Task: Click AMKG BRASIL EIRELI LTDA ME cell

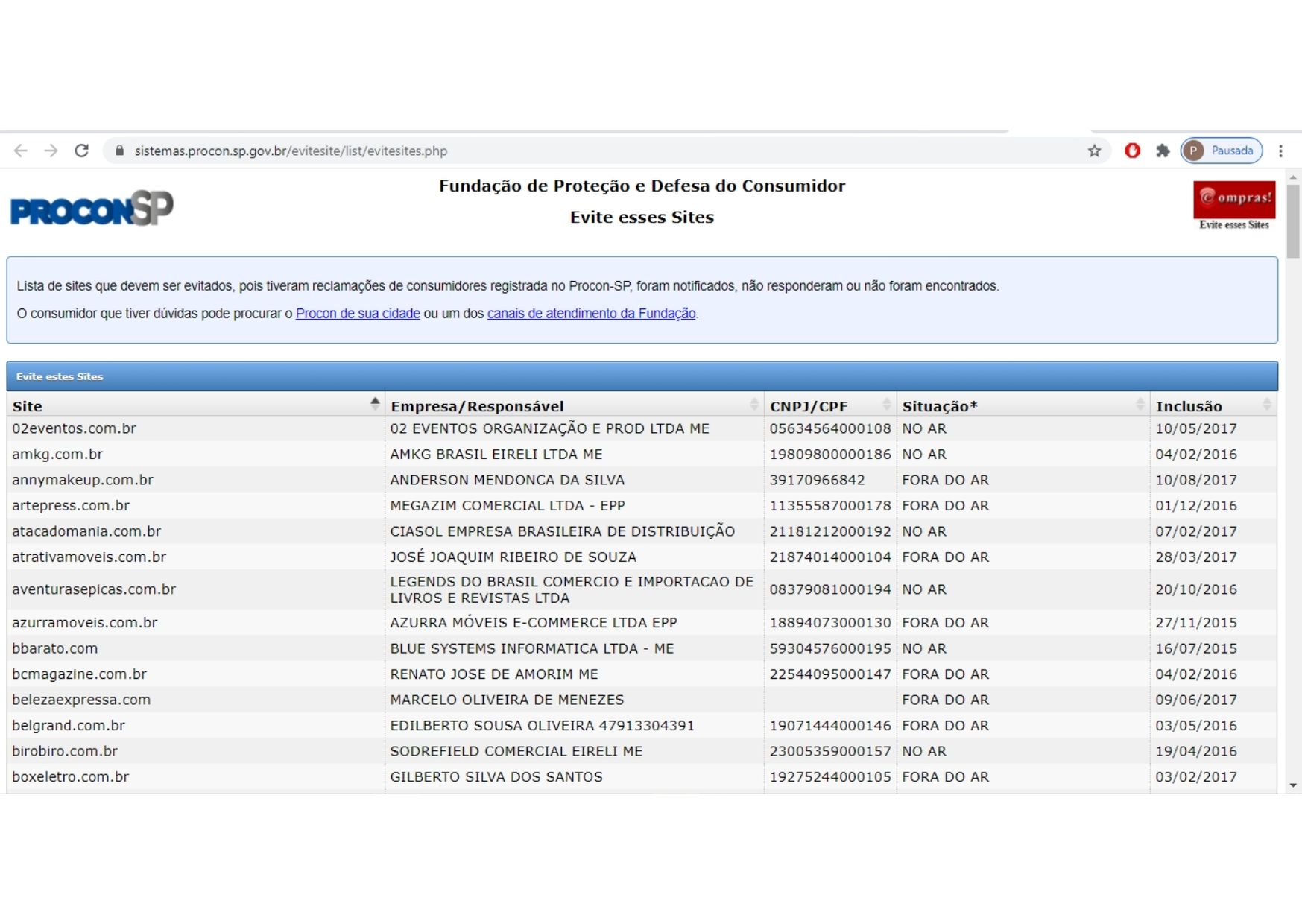Action: 574,454
